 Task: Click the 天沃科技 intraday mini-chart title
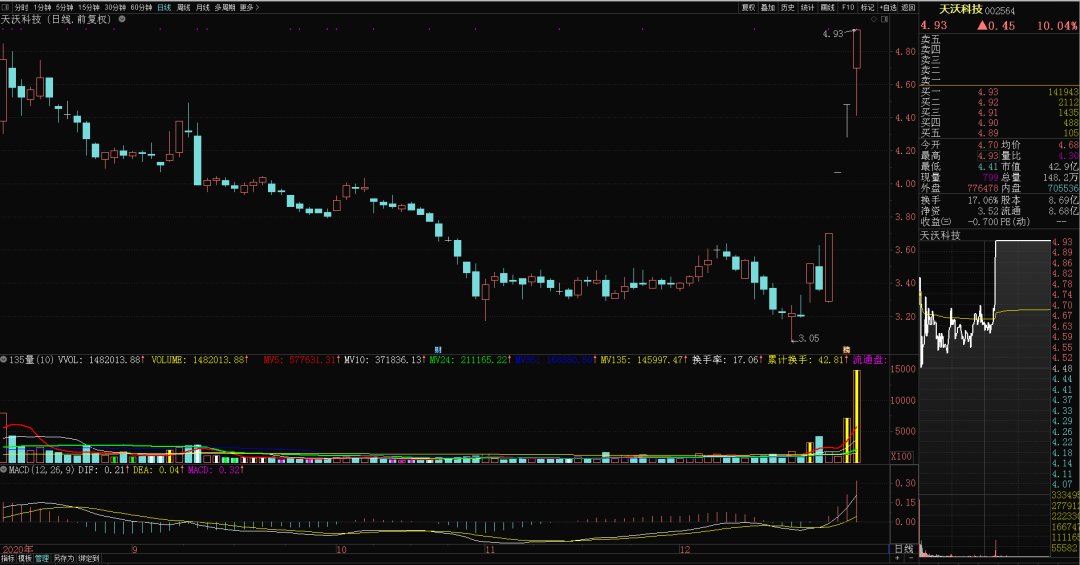940,236
